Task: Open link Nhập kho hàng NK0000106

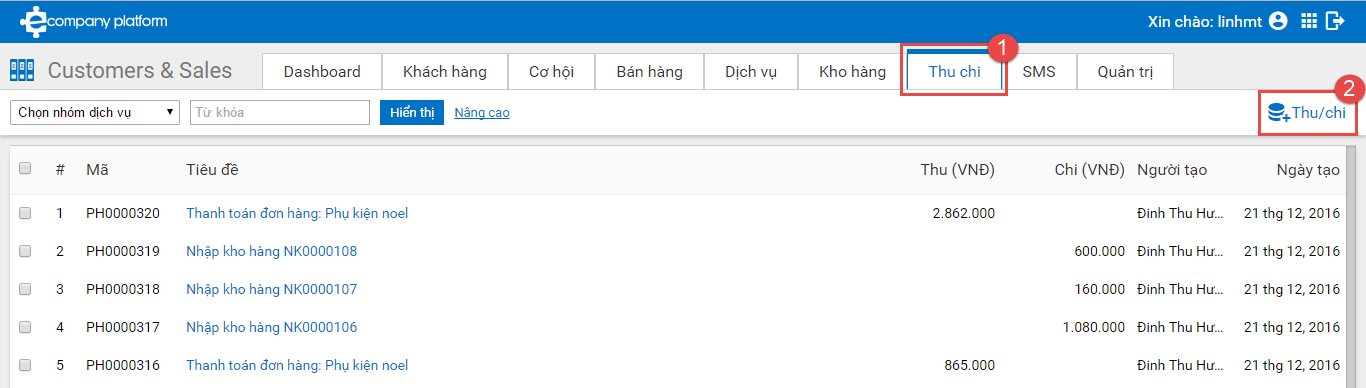Action: point(271,327)
